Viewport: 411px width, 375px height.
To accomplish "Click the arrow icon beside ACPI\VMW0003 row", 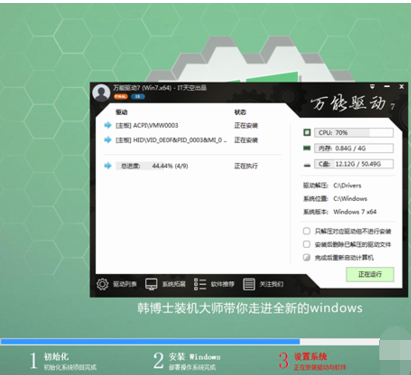I will (x=108, y=125).
